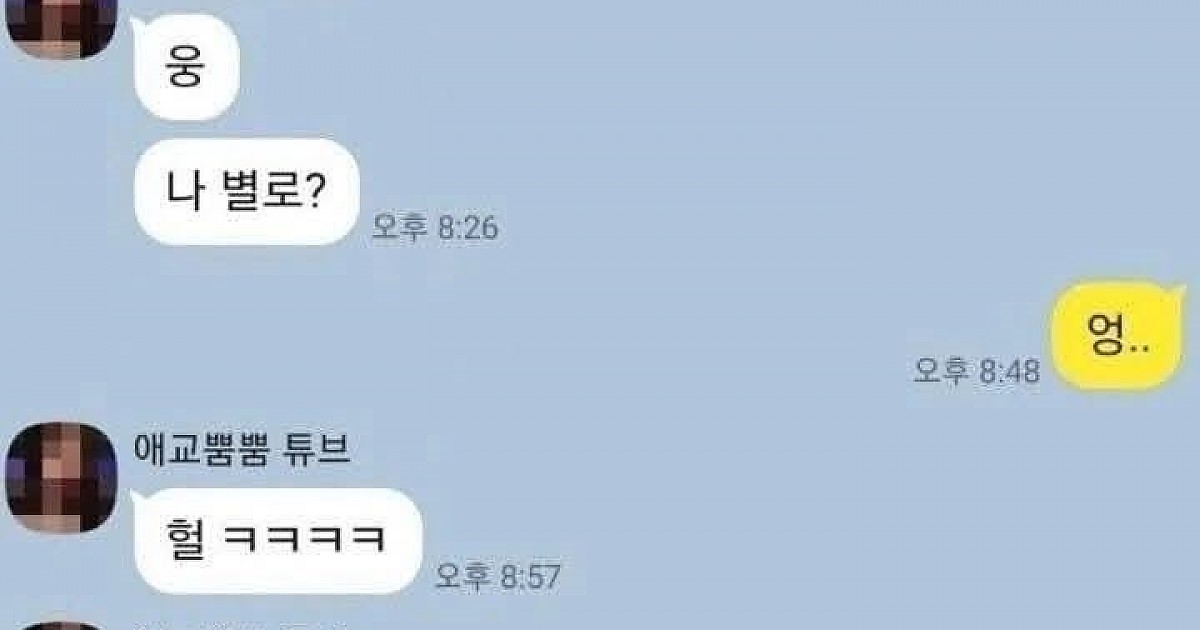Viewport: 1200px width, 630px height.
Task: Click the two dots after 엉
Action: point(1138,349)
